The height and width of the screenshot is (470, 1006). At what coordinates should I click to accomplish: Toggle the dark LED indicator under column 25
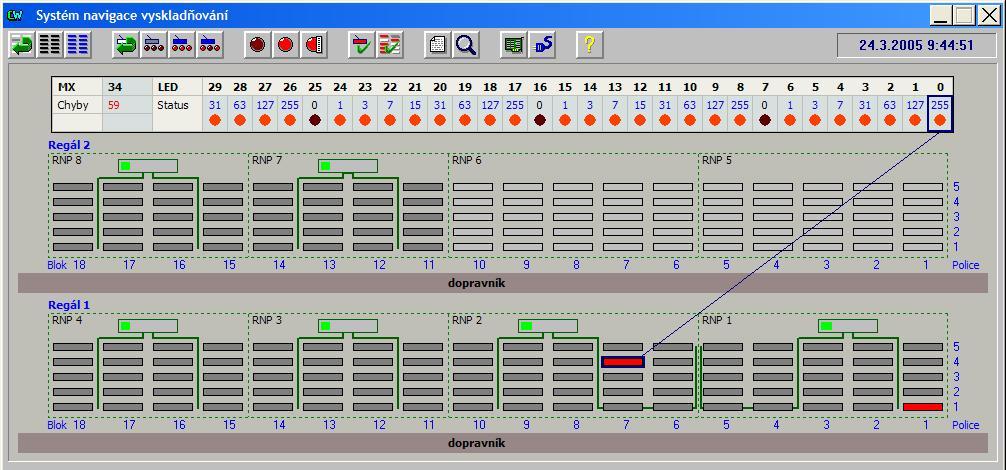click(x=315, y=121)
